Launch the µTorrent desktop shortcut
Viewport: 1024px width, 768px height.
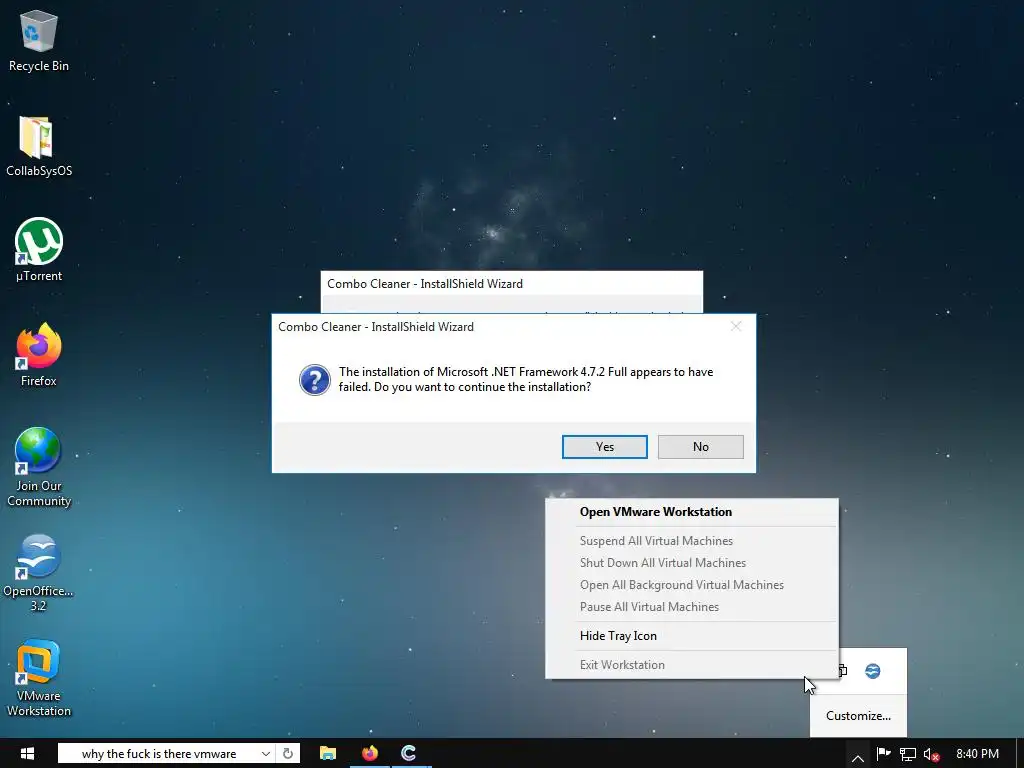coord(39,251)
